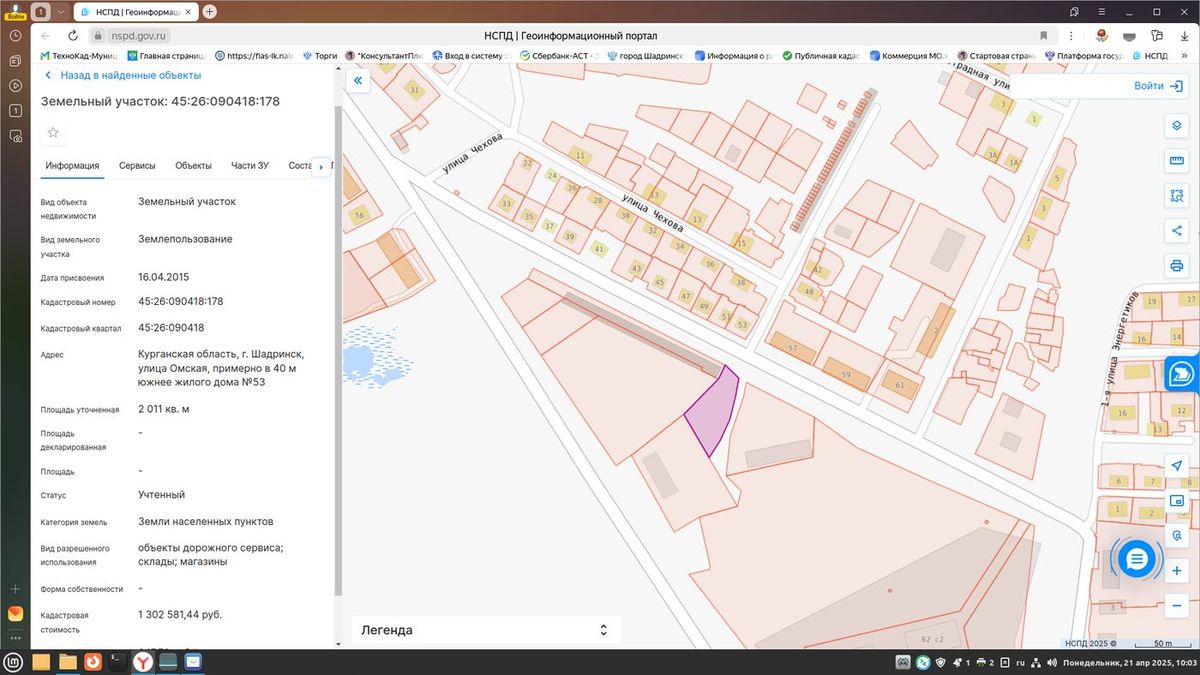Locate my position on map
The width and height of the screenshot is (1200, 675).
tap(1176, 466)
